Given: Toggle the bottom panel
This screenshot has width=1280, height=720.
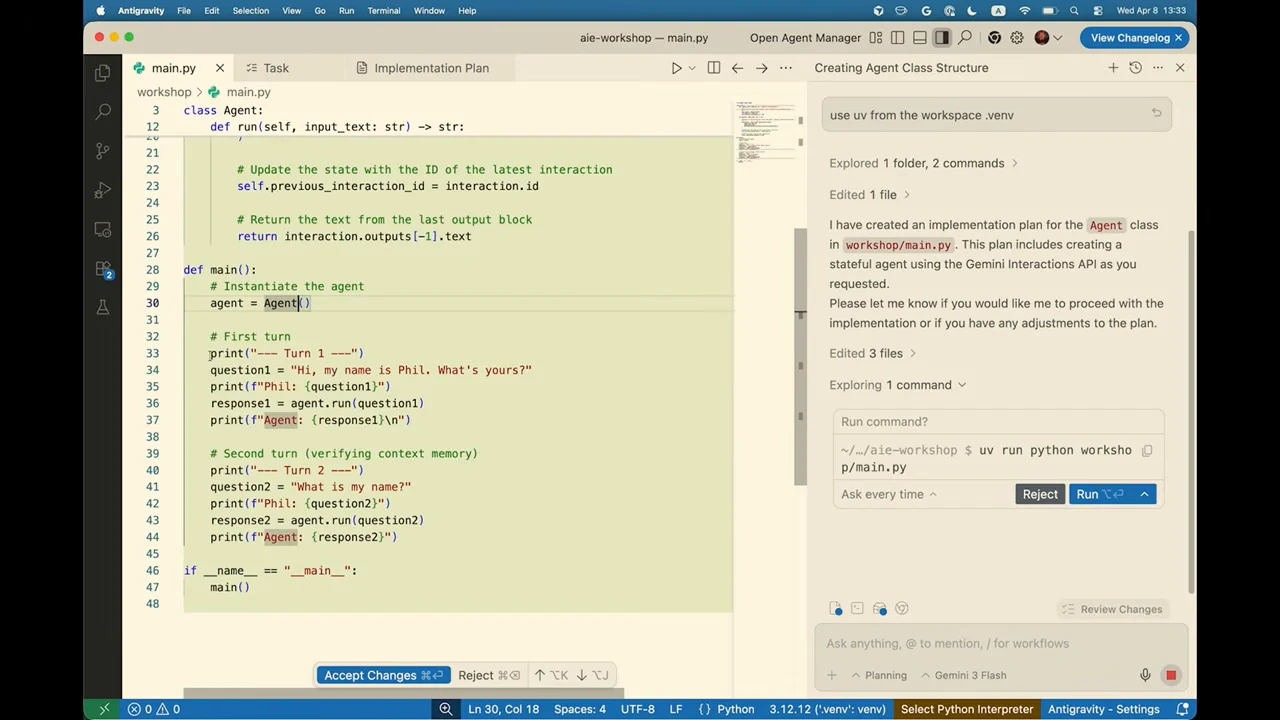Looking at the screenshot, I should [920, 38].
